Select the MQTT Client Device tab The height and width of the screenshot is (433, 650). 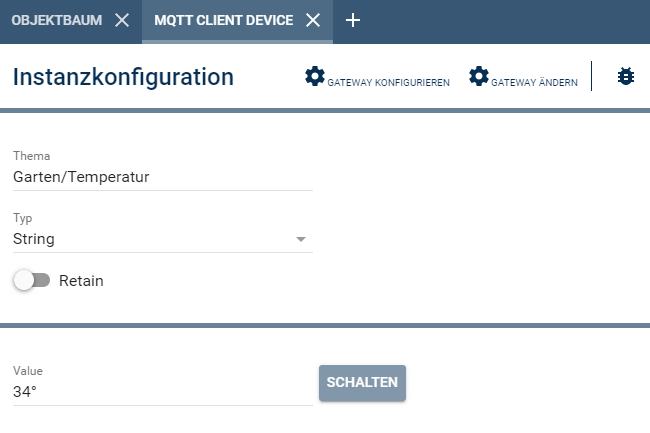[x=223, y=20]
